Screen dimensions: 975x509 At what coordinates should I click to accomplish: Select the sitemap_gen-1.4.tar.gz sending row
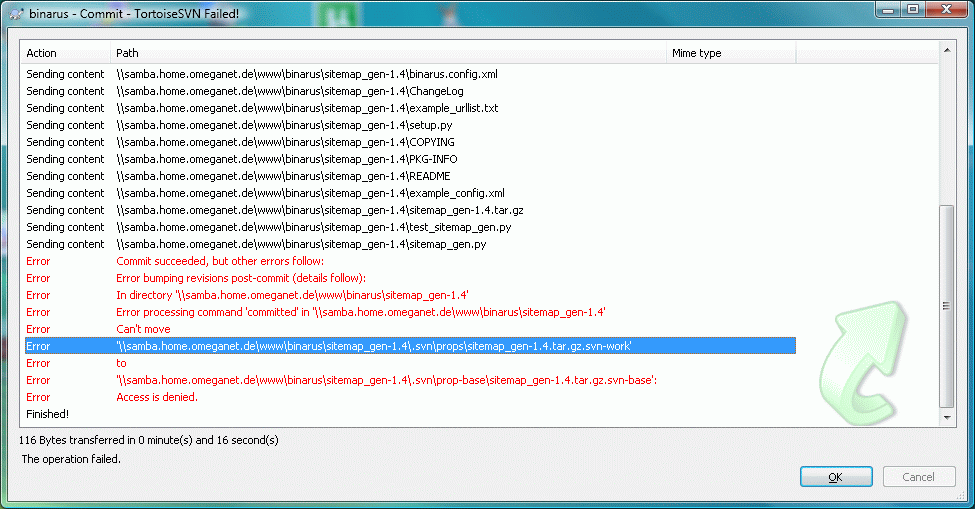[410, 210]
